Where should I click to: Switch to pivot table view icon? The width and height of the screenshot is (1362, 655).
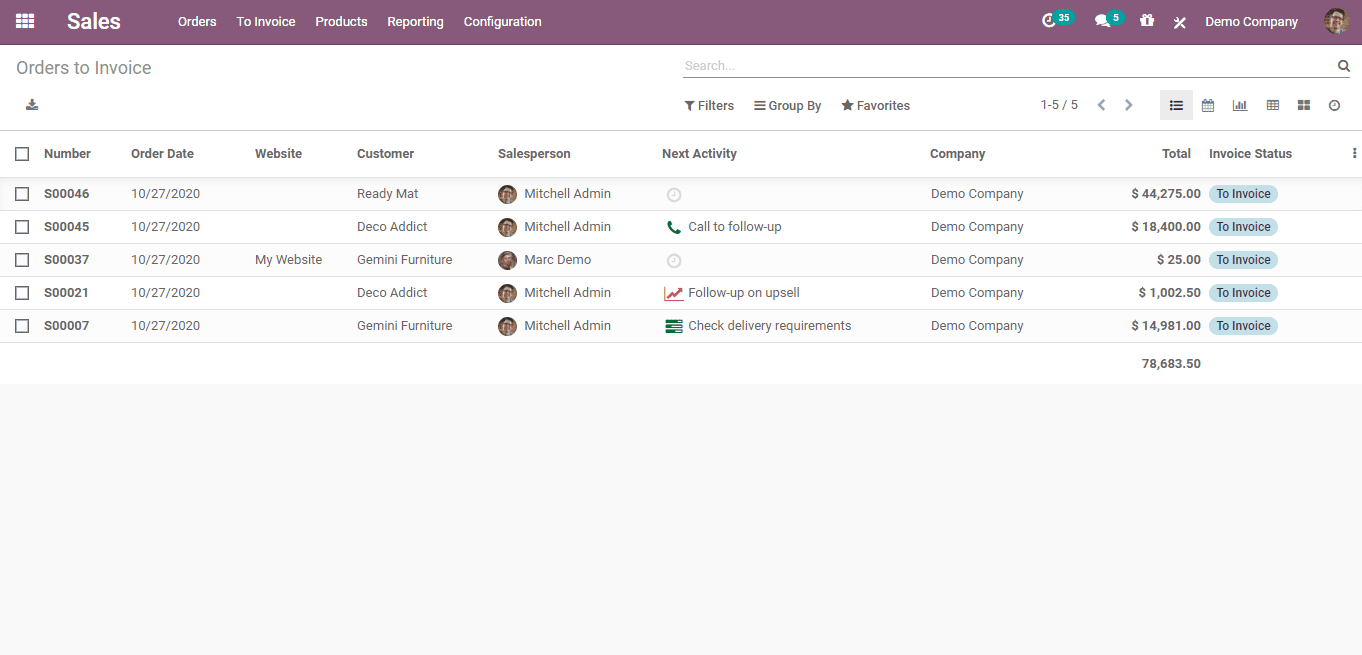click(1272, 105)
